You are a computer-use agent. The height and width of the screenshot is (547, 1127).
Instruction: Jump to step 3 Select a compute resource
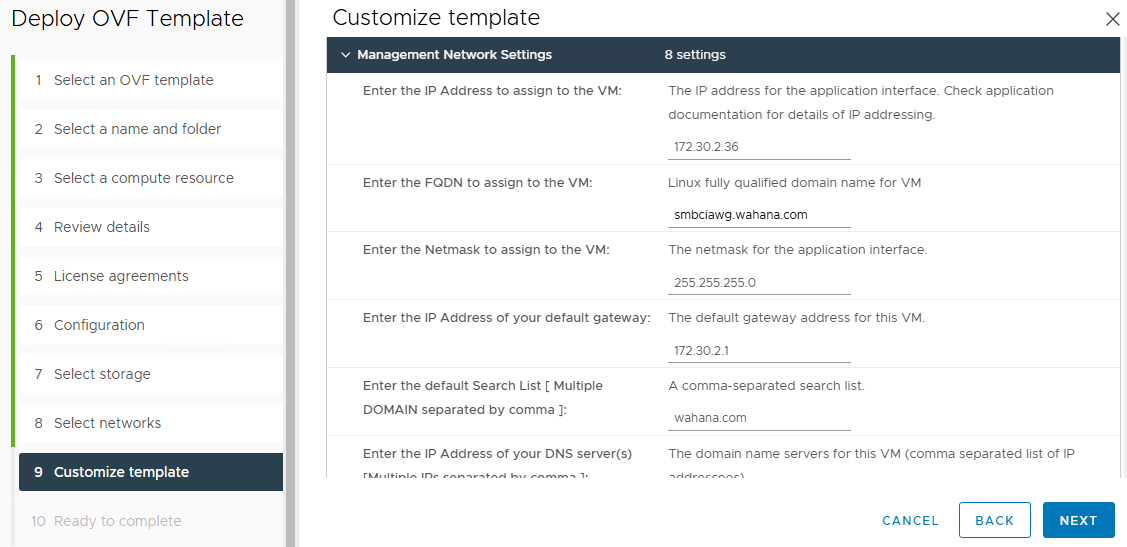click(143, 178)
